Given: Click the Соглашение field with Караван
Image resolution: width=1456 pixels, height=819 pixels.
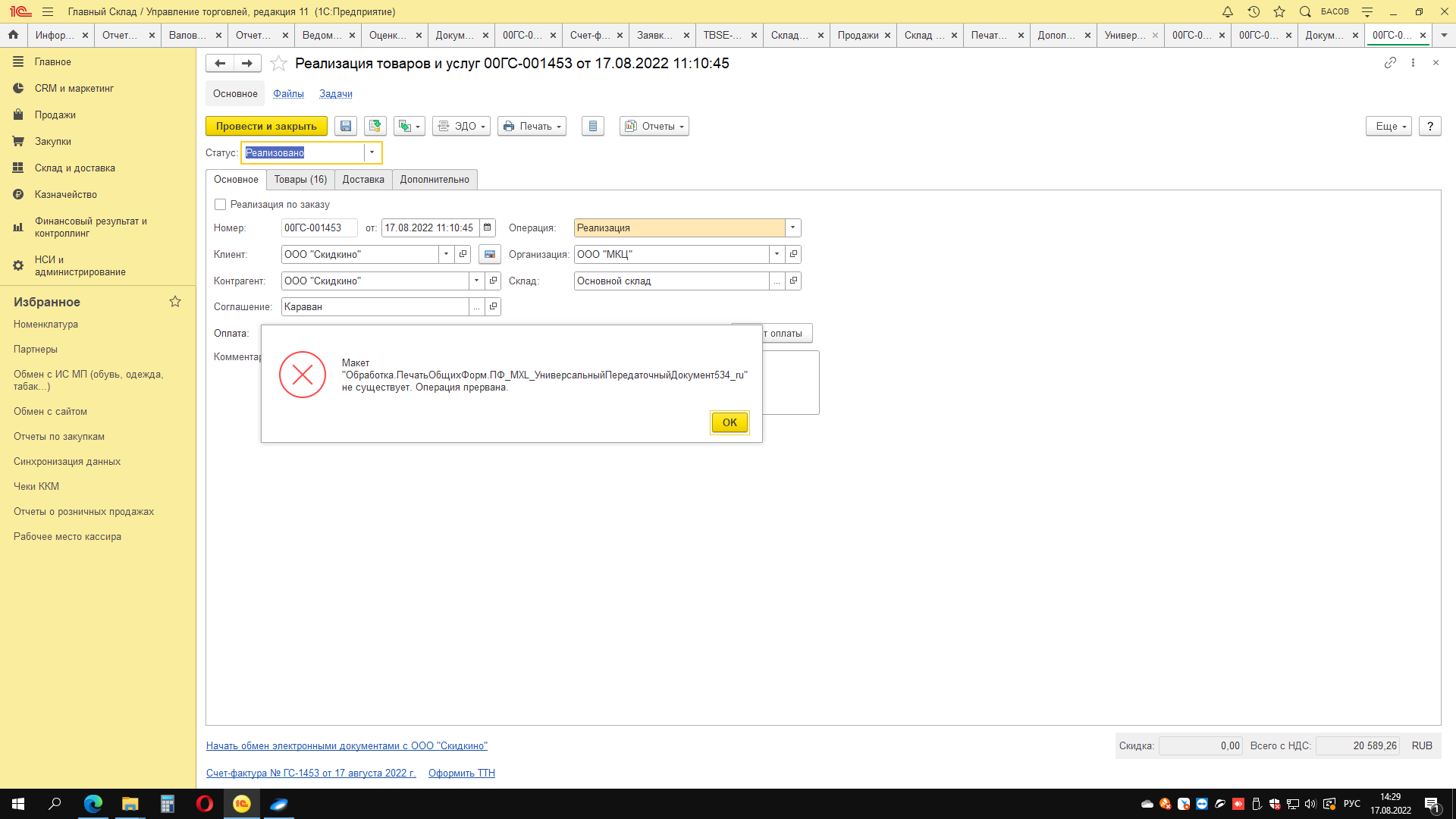Looking at the screenshot, I should pyautogui.click(x=375, y=306).
